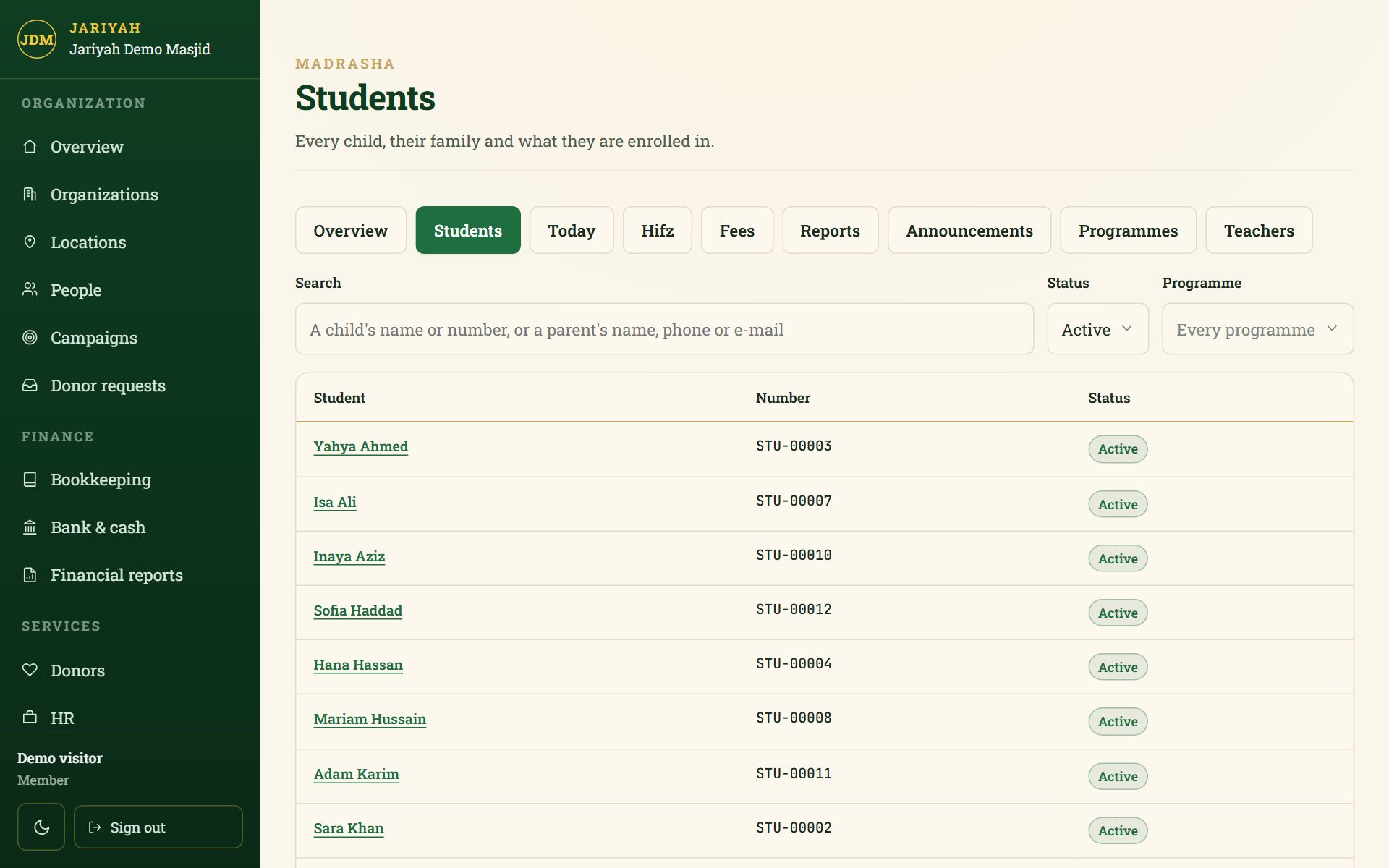Image resolution: width=1389 pixels, height=868 pixels.
Task: Toggle dark mode with the moon button
Action: pyautogui.click(x=41, y=827)
